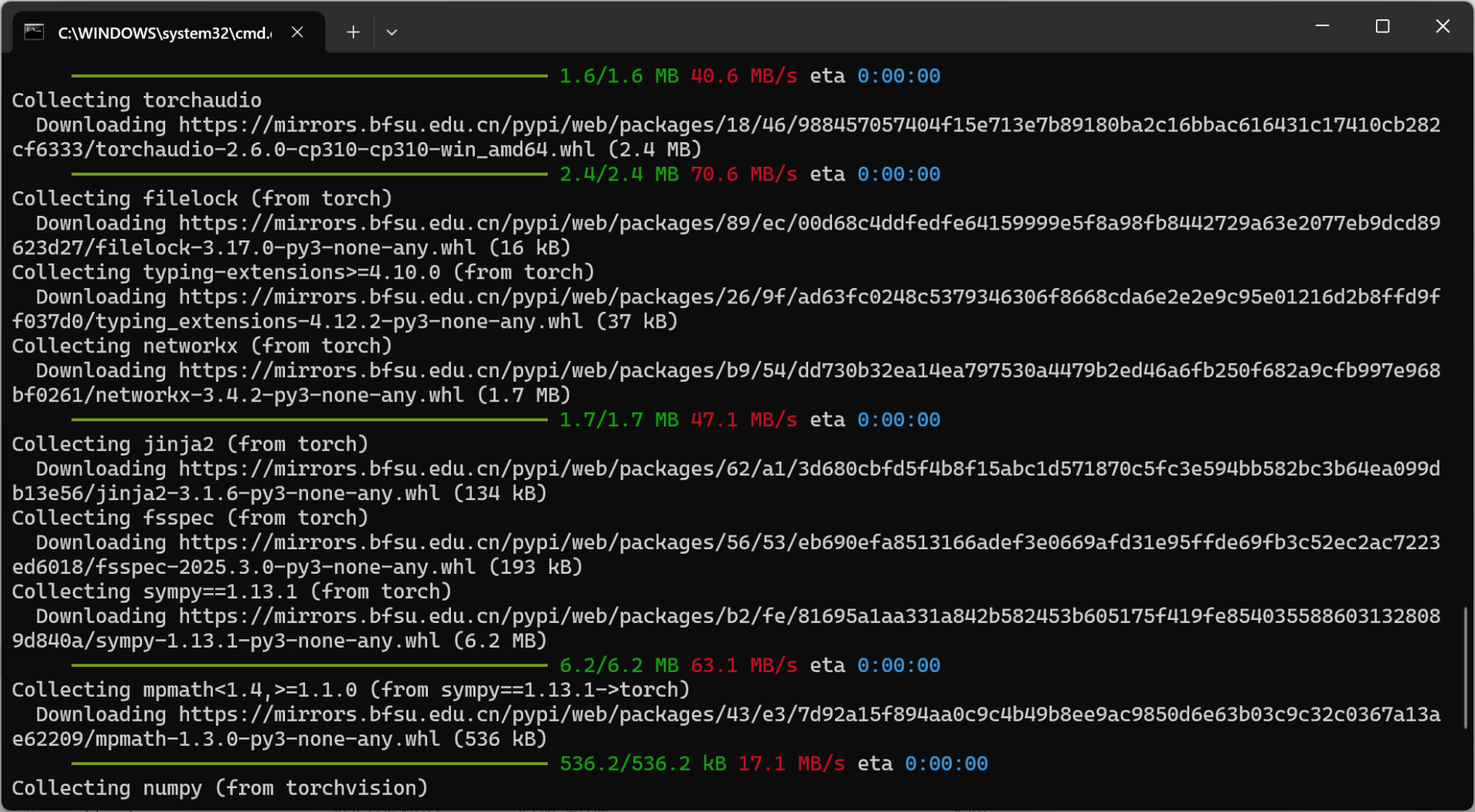Minimize the terminal window

coord(1322,26)
